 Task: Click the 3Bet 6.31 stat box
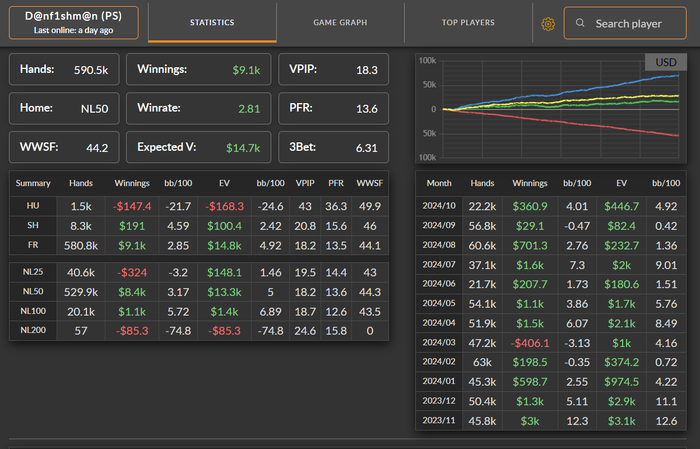pyautogui.click(x=333, y=147)
